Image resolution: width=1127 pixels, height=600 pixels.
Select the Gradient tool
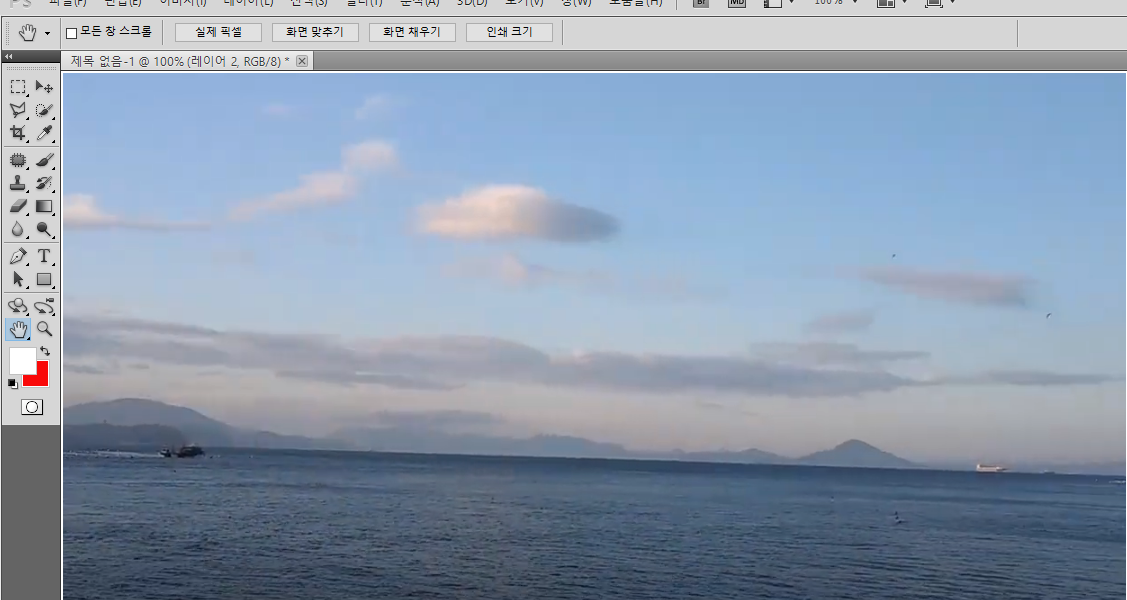click(x=45, y=206)
